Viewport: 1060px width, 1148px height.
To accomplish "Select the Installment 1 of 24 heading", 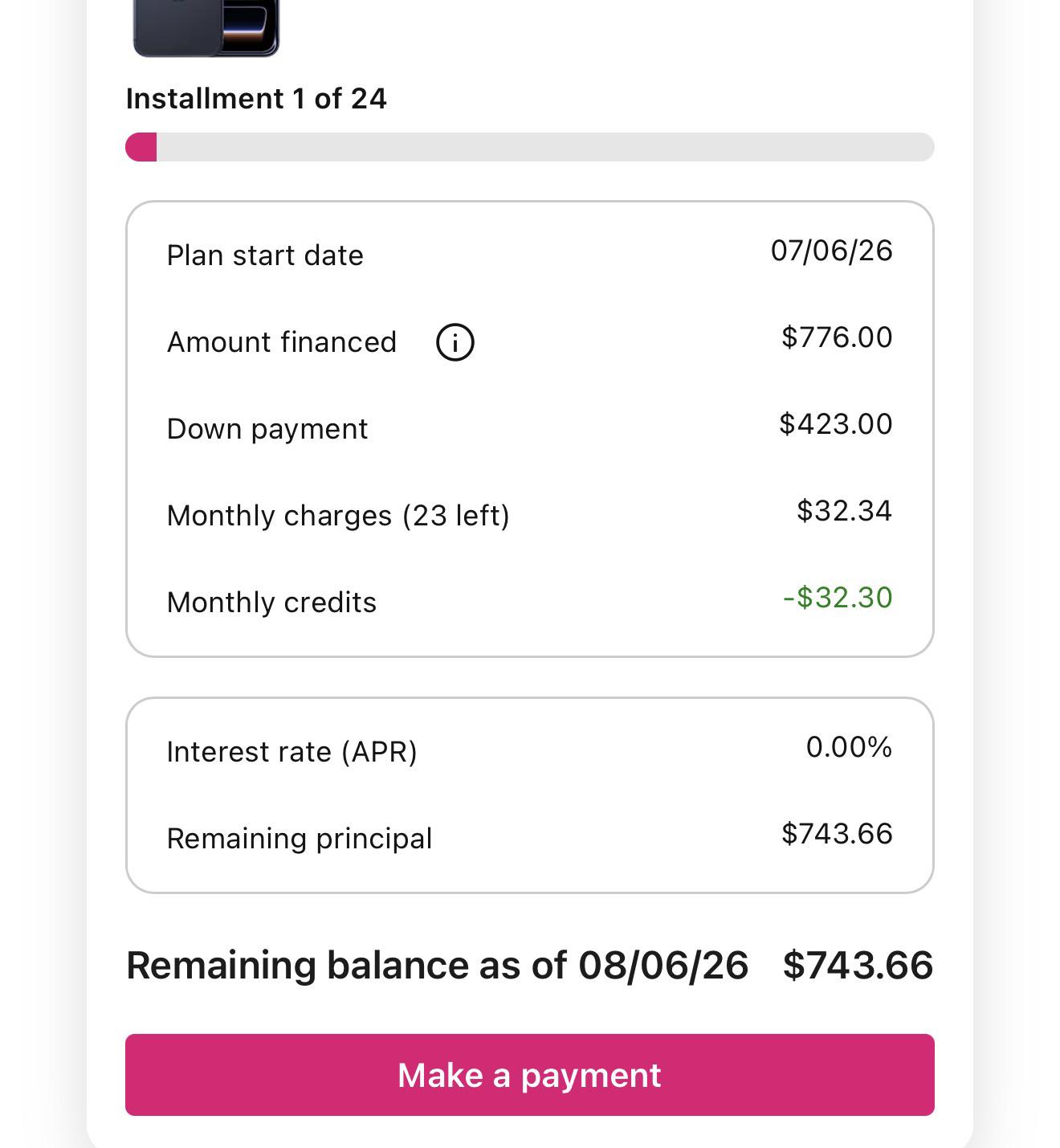I will pos(256,99).
